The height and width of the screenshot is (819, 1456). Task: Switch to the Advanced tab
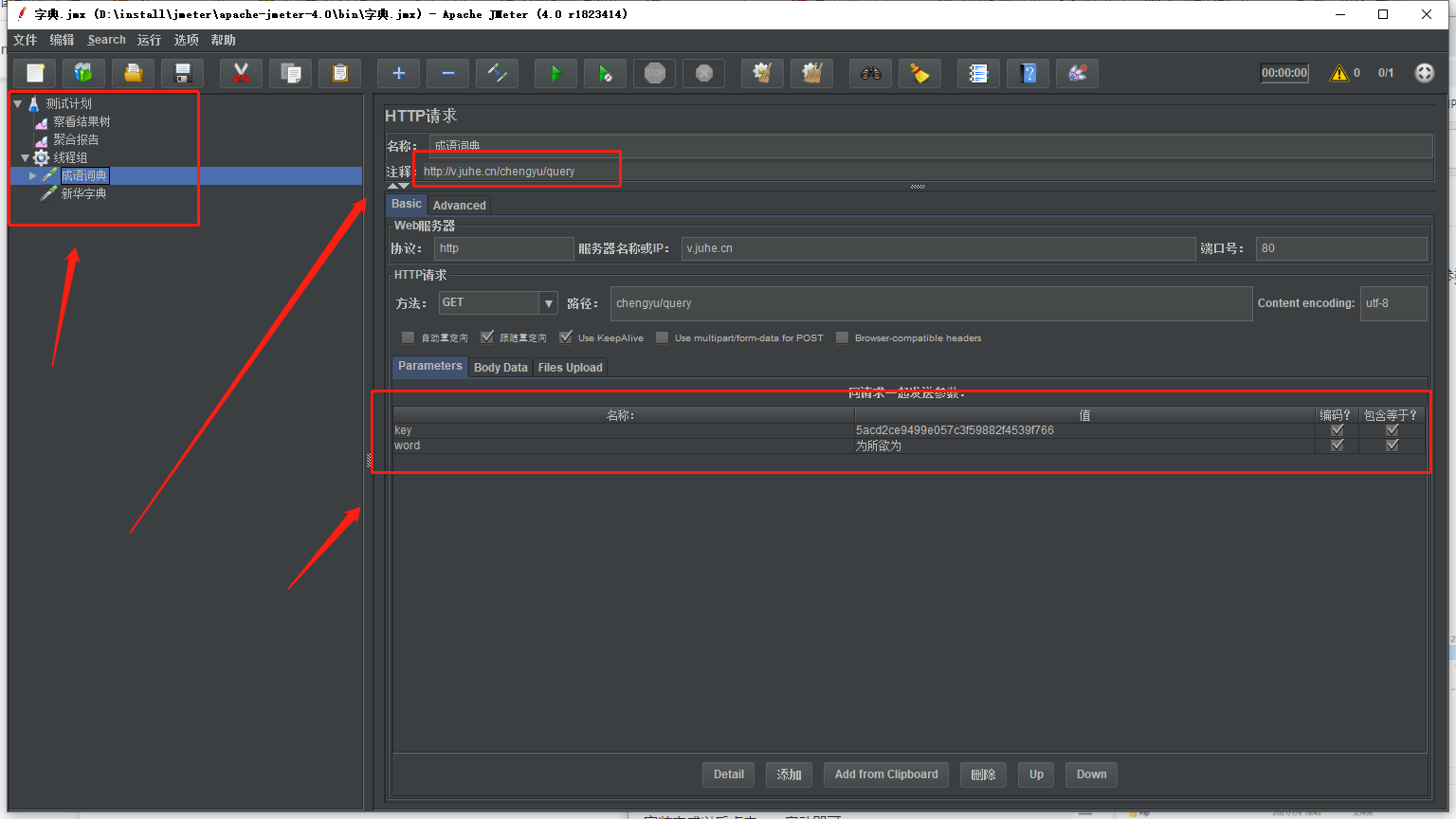[x=460, y=206]
